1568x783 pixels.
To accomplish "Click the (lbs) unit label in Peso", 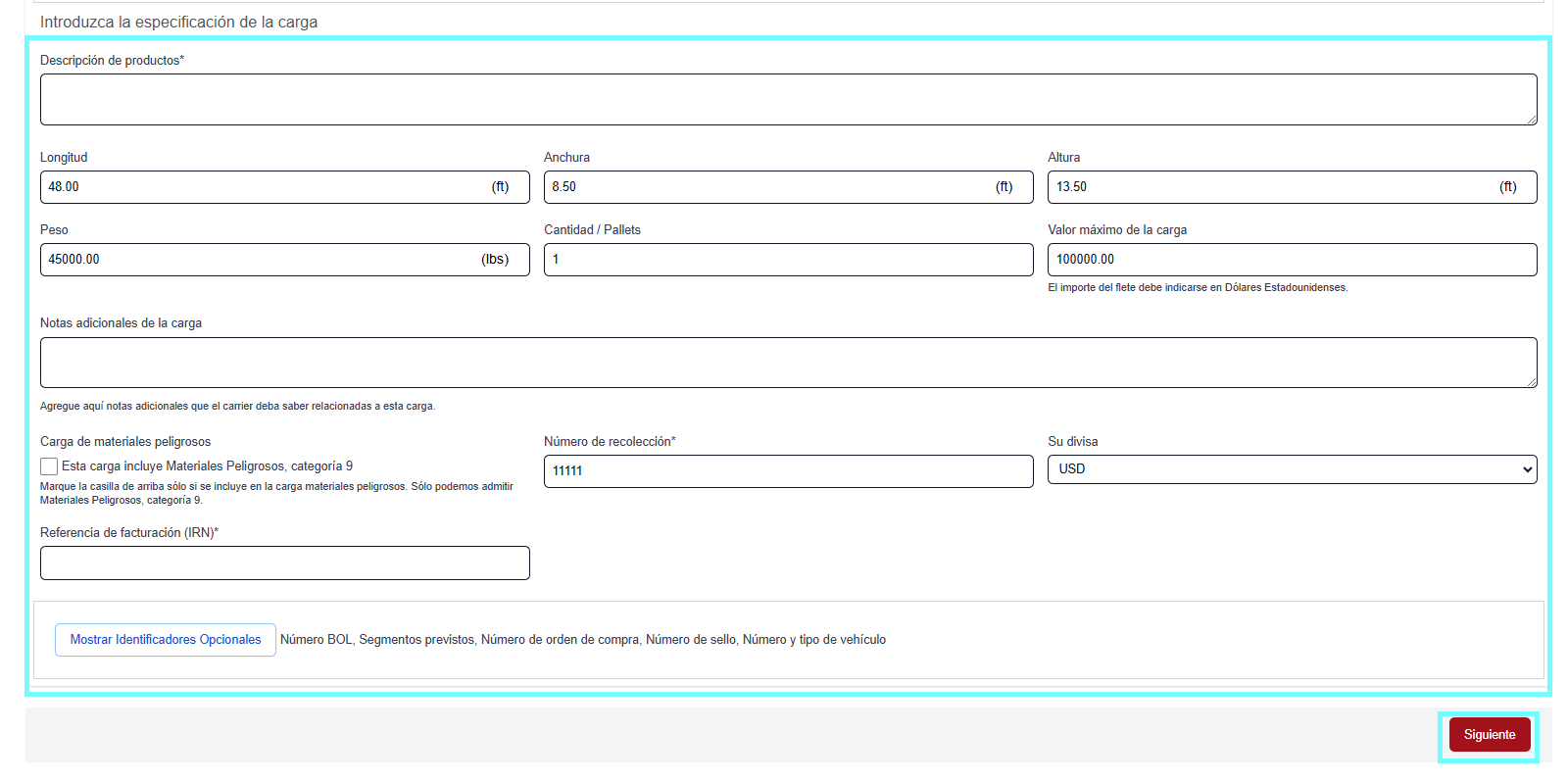I will point(495,260).
